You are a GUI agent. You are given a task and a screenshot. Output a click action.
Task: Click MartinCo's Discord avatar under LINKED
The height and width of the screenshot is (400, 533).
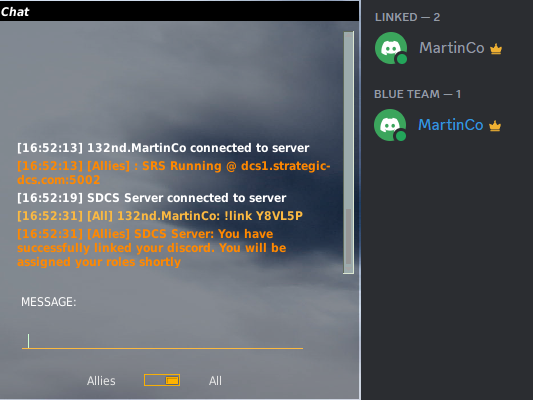[x=391, y=48]
